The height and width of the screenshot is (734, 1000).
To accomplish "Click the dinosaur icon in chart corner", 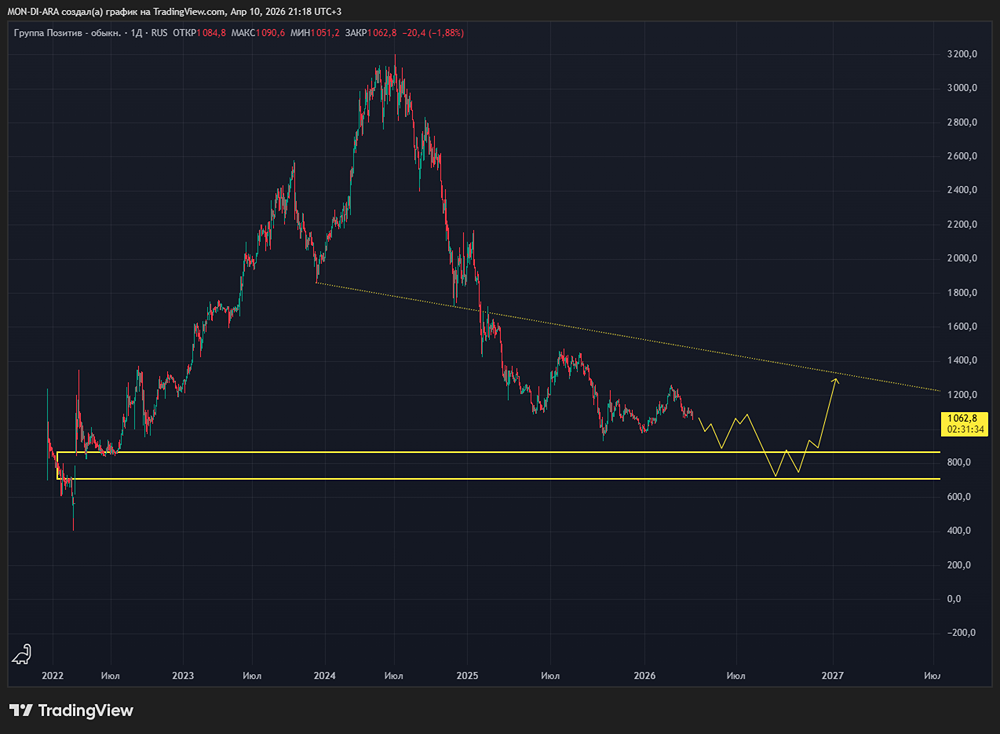I will (22, 655).
